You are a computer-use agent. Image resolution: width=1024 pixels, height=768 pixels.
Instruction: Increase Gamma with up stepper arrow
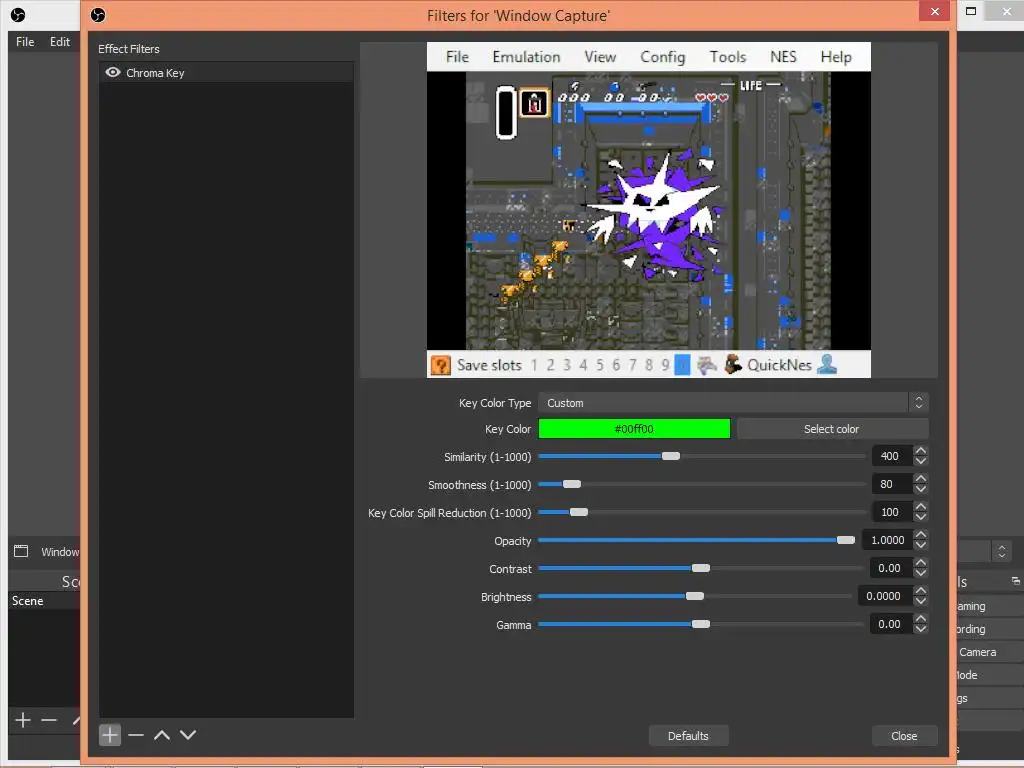(x=921, y=619)
